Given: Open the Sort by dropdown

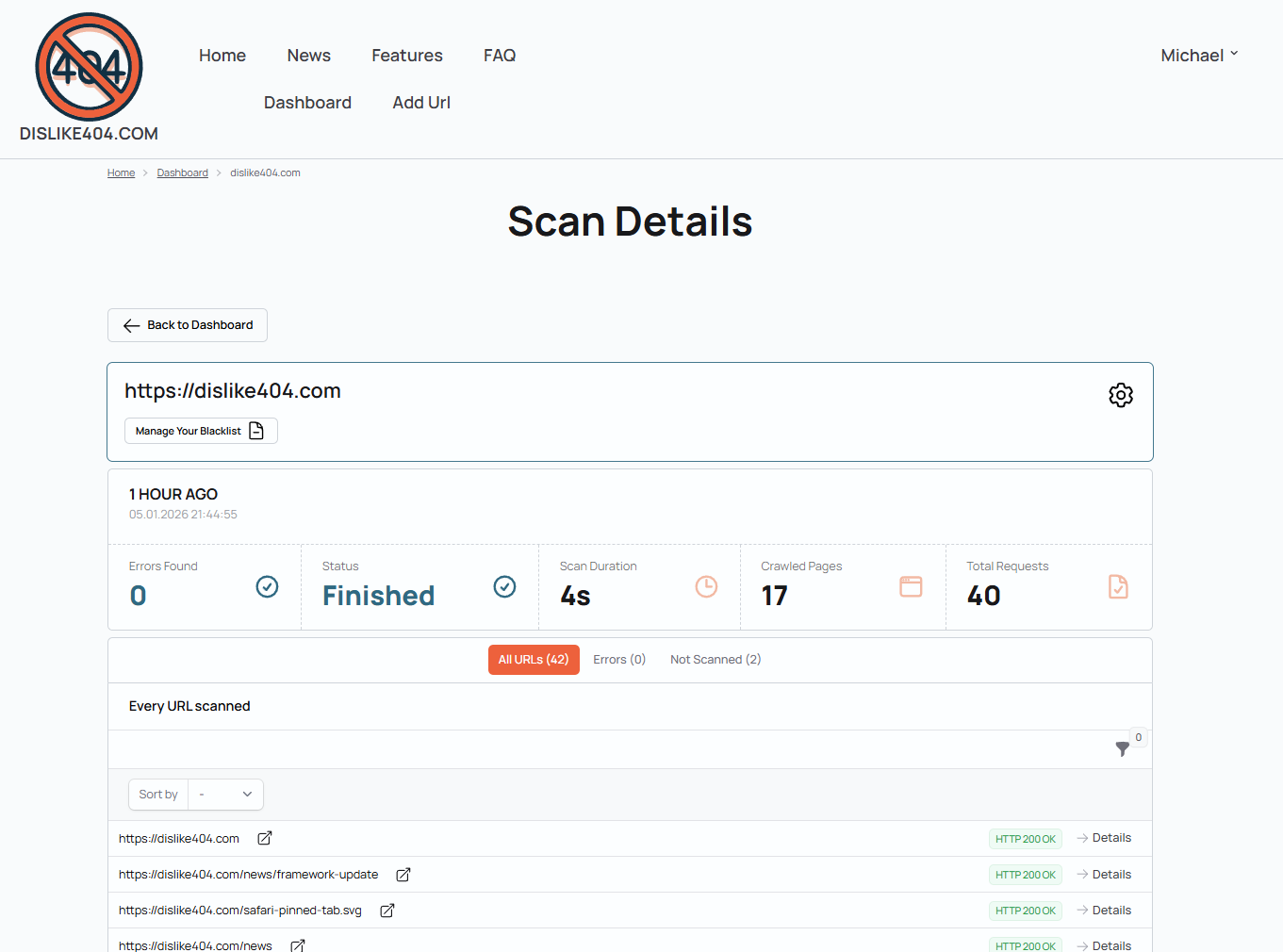Looking at the screenshot, I should 225,795.
